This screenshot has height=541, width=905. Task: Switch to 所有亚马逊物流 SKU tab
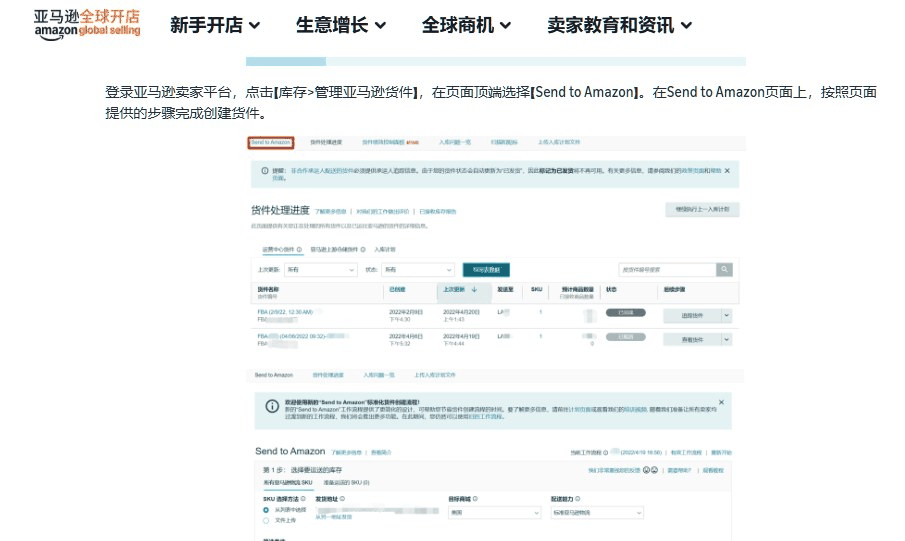click(x=287, y=483)
